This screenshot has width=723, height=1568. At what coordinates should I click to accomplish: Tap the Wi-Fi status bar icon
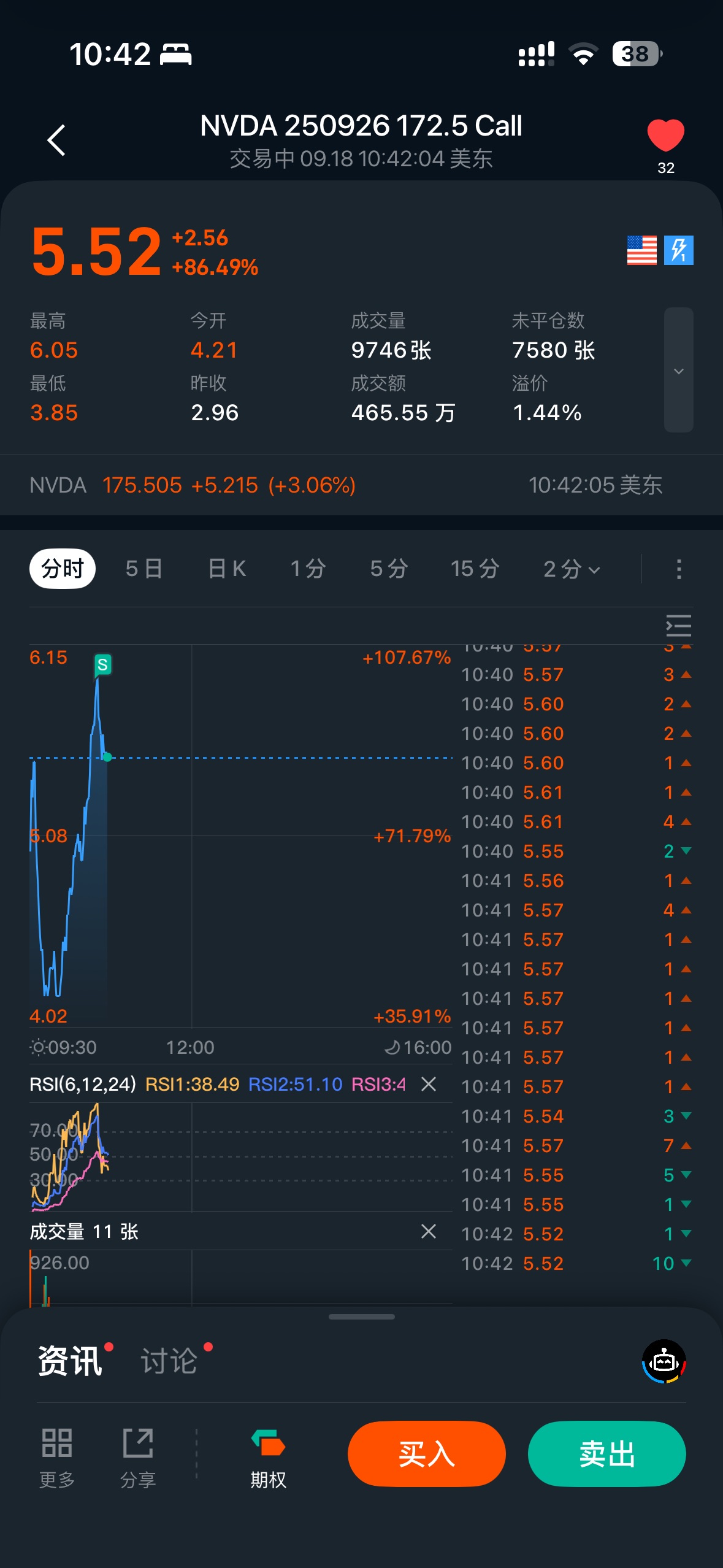pyautogui.click(x=583, y=54)
